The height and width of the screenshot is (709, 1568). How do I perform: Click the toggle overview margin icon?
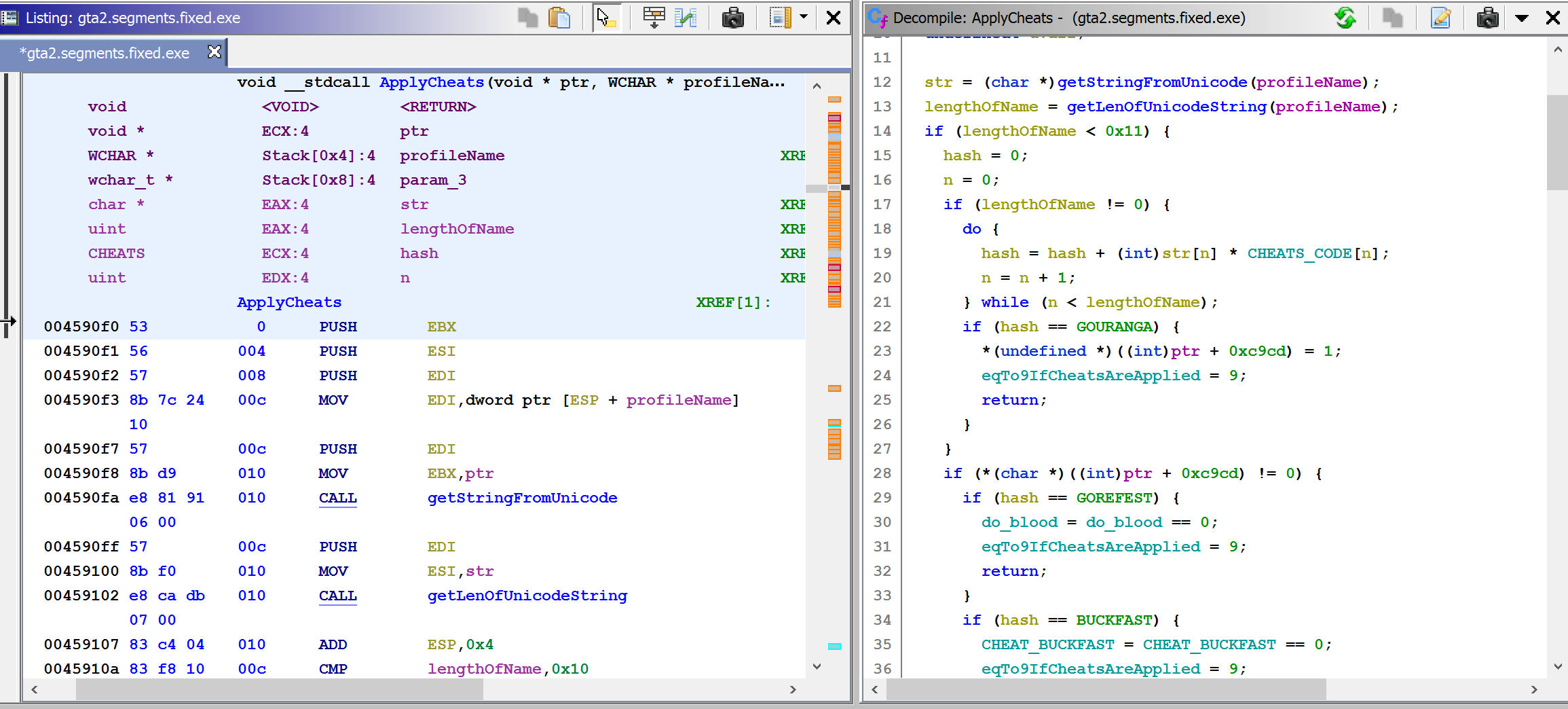tap(780, 18)
